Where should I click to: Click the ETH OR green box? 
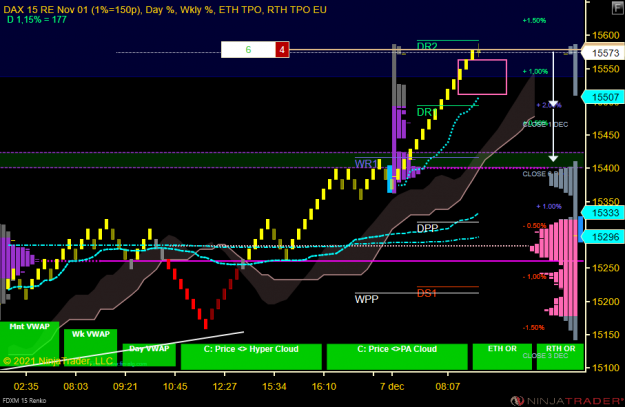tap(502, 356)
